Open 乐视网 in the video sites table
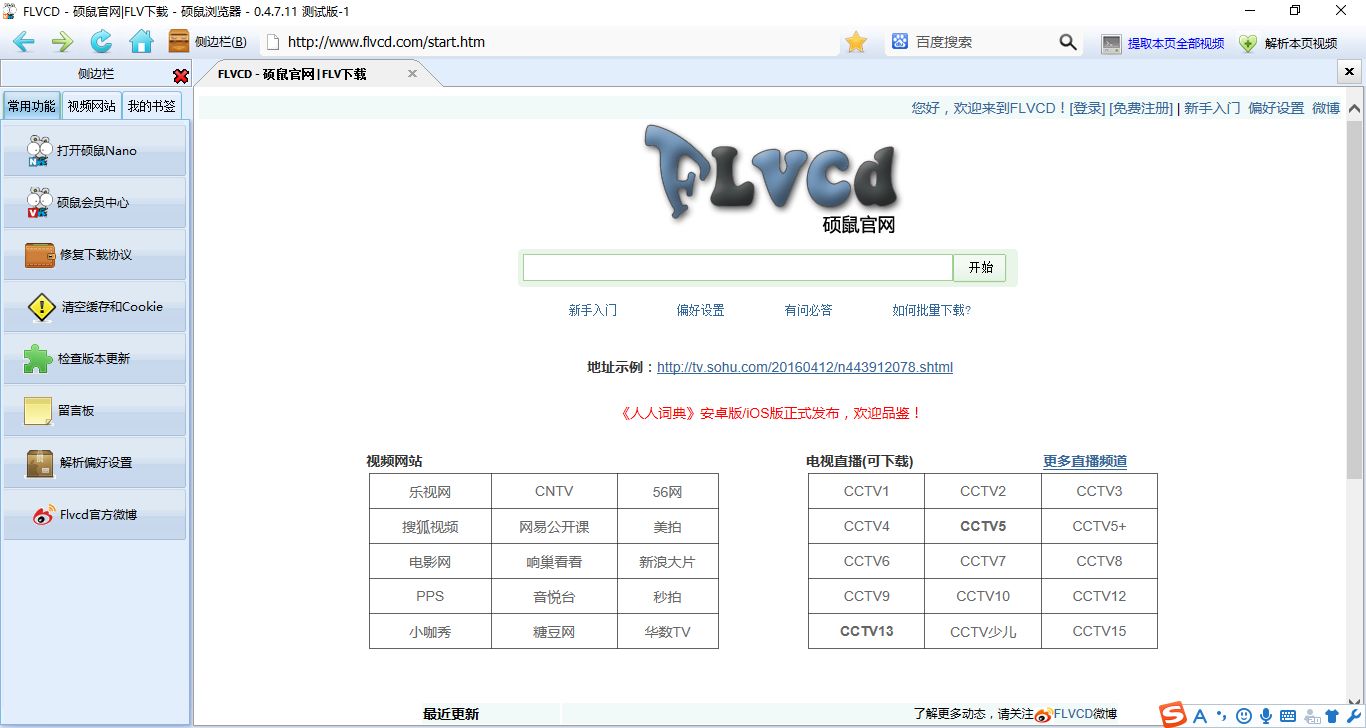Viewport: 1366px width, 728px height. click(x=430, y=491)
